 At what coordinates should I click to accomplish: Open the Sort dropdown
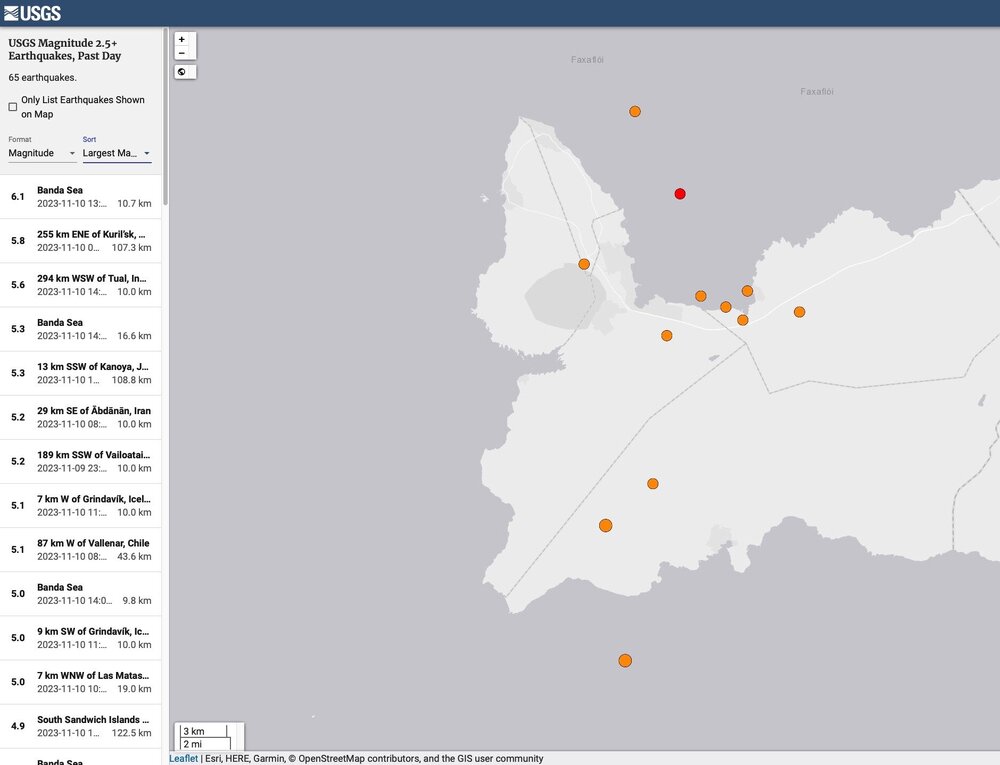(116, 153)
